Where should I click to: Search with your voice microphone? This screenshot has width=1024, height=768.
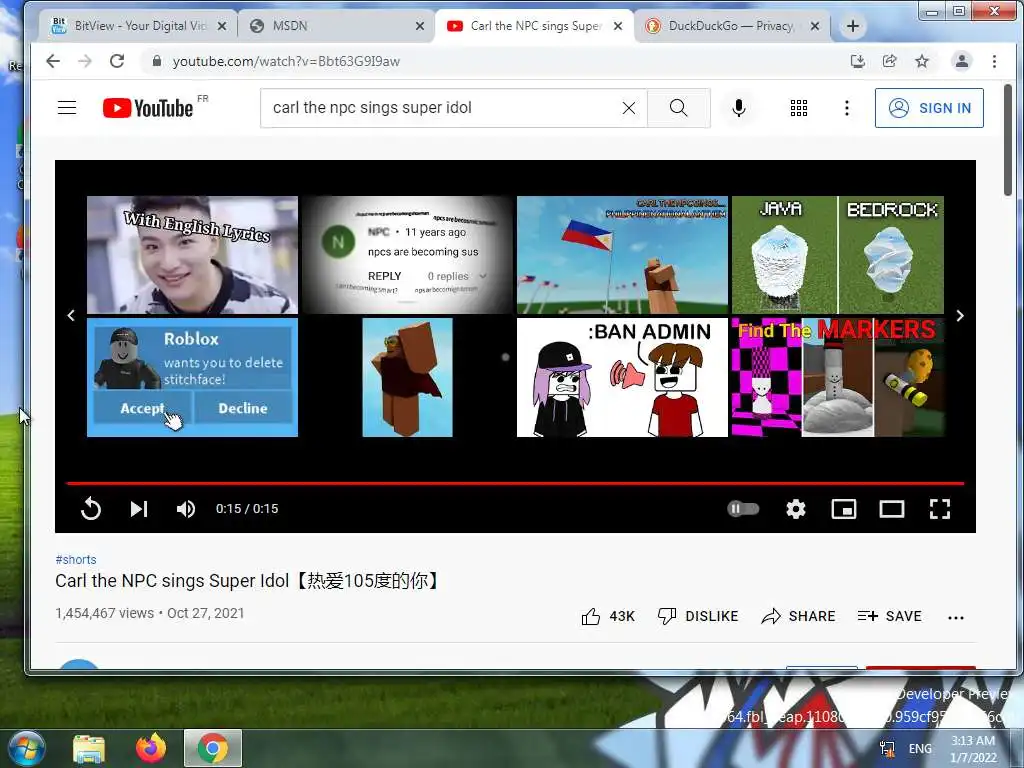739,108
